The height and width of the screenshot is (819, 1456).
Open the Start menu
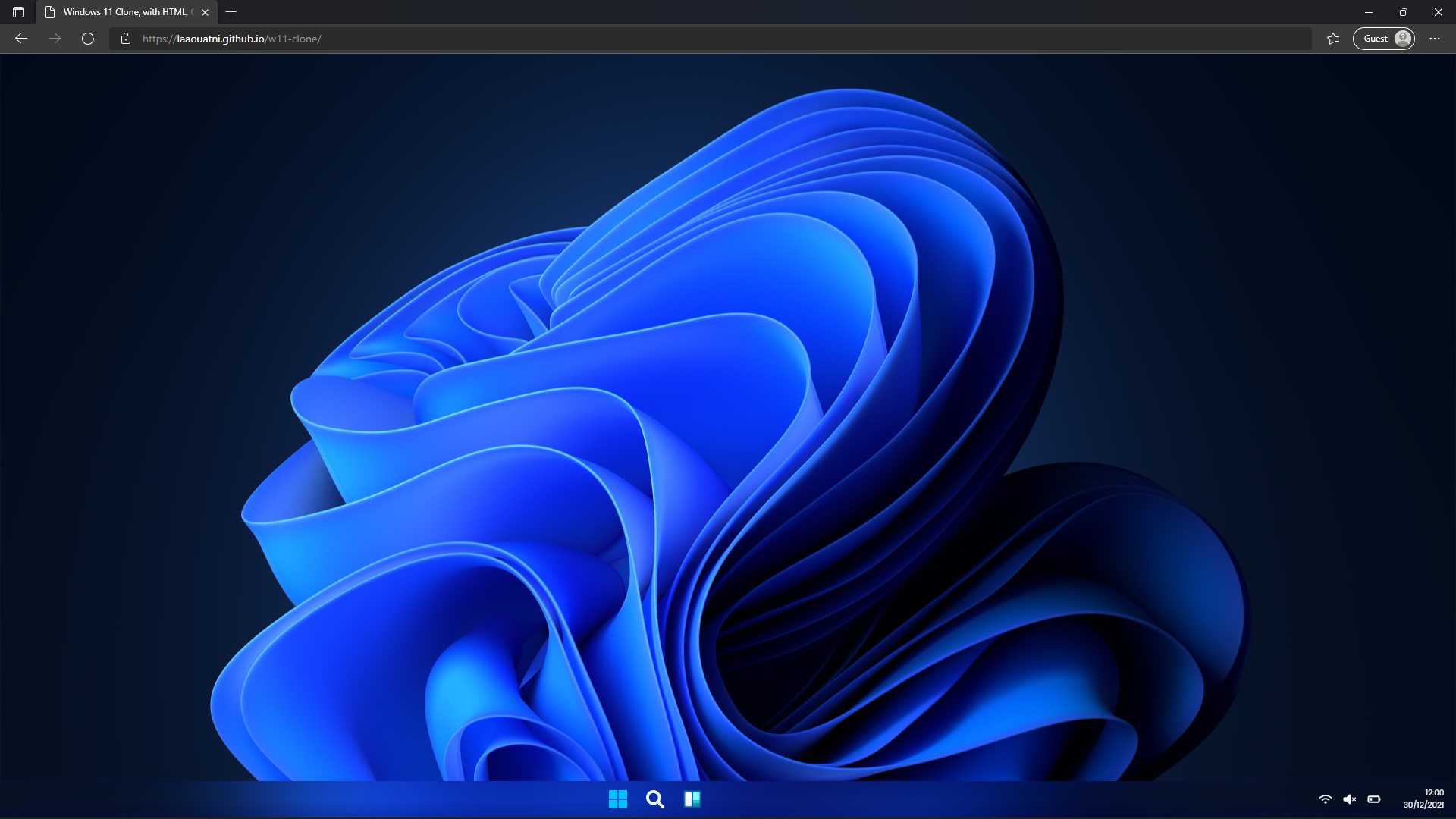coord(618,799)
